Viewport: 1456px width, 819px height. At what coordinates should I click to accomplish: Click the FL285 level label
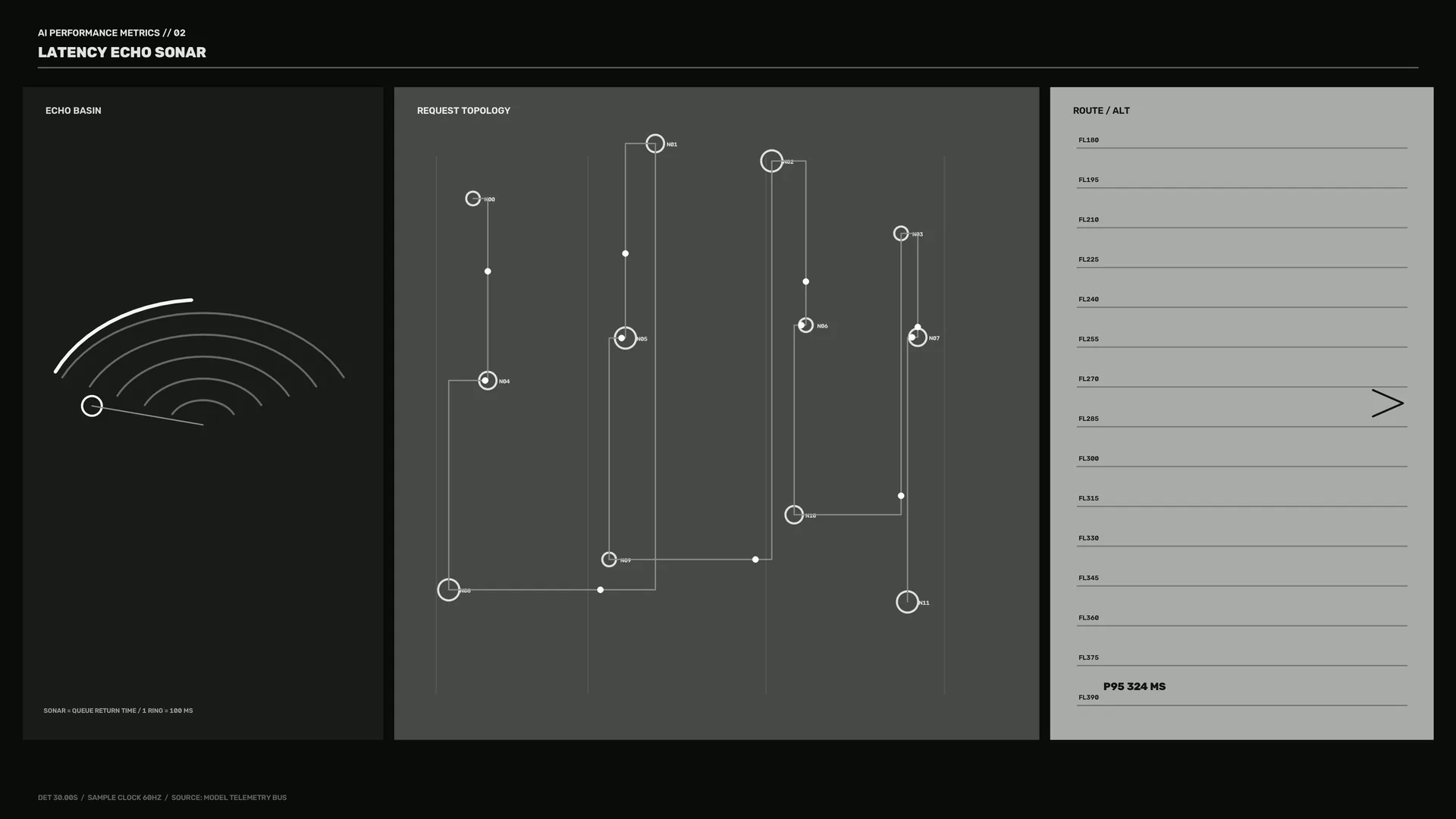[x=1088, y=419]
